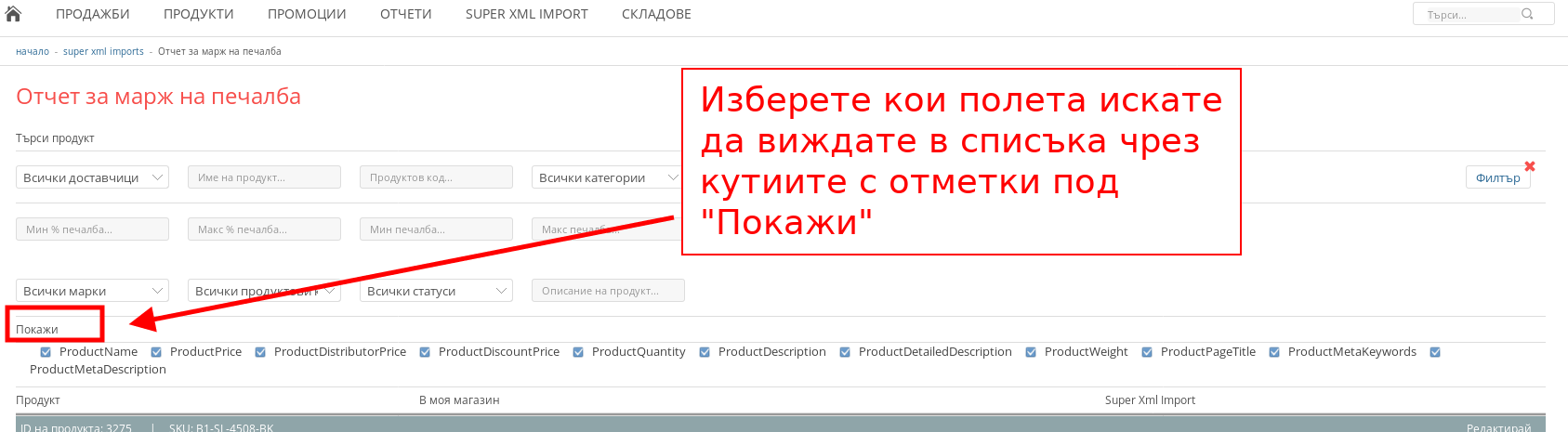Open the Всички марки dropdown

(x=92, y=291)
